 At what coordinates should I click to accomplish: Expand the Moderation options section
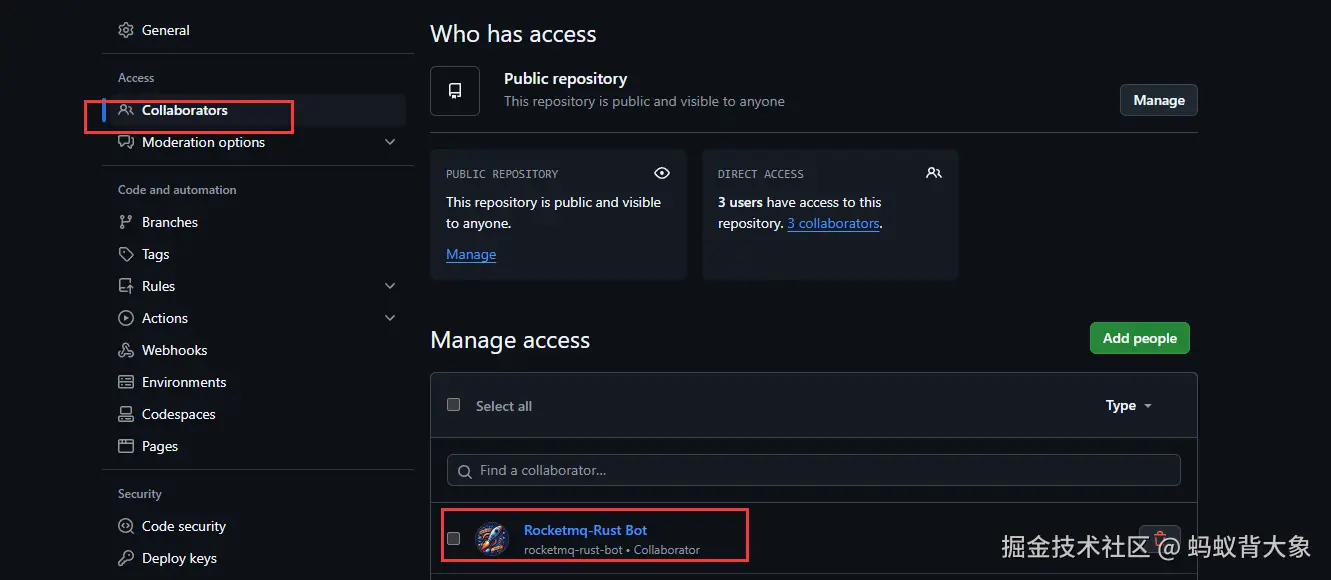coord(390,142)
